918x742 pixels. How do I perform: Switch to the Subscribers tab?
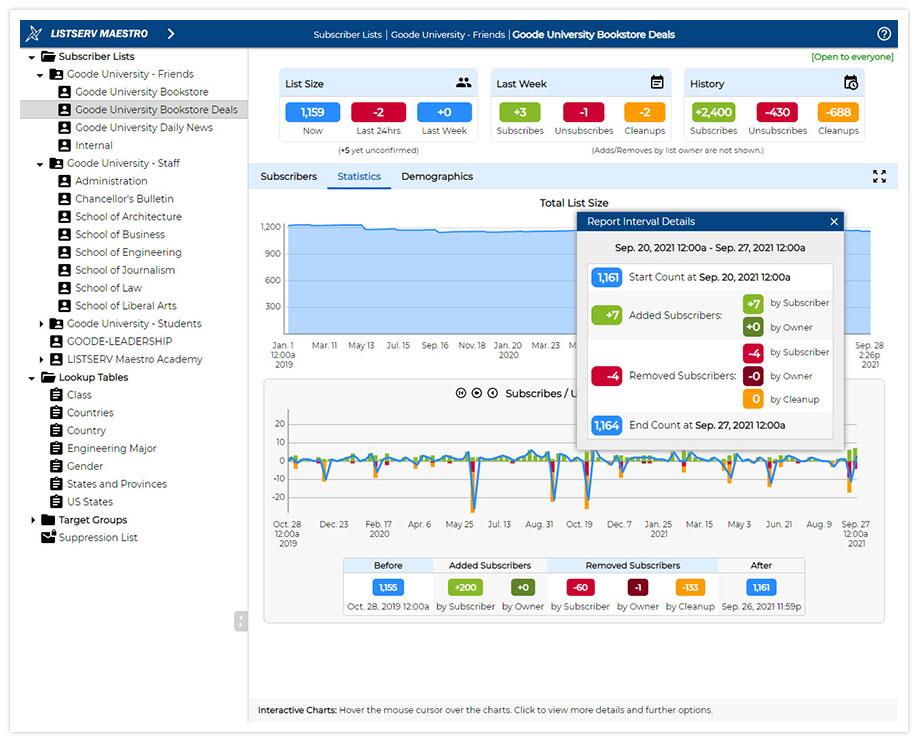point(289,176)
